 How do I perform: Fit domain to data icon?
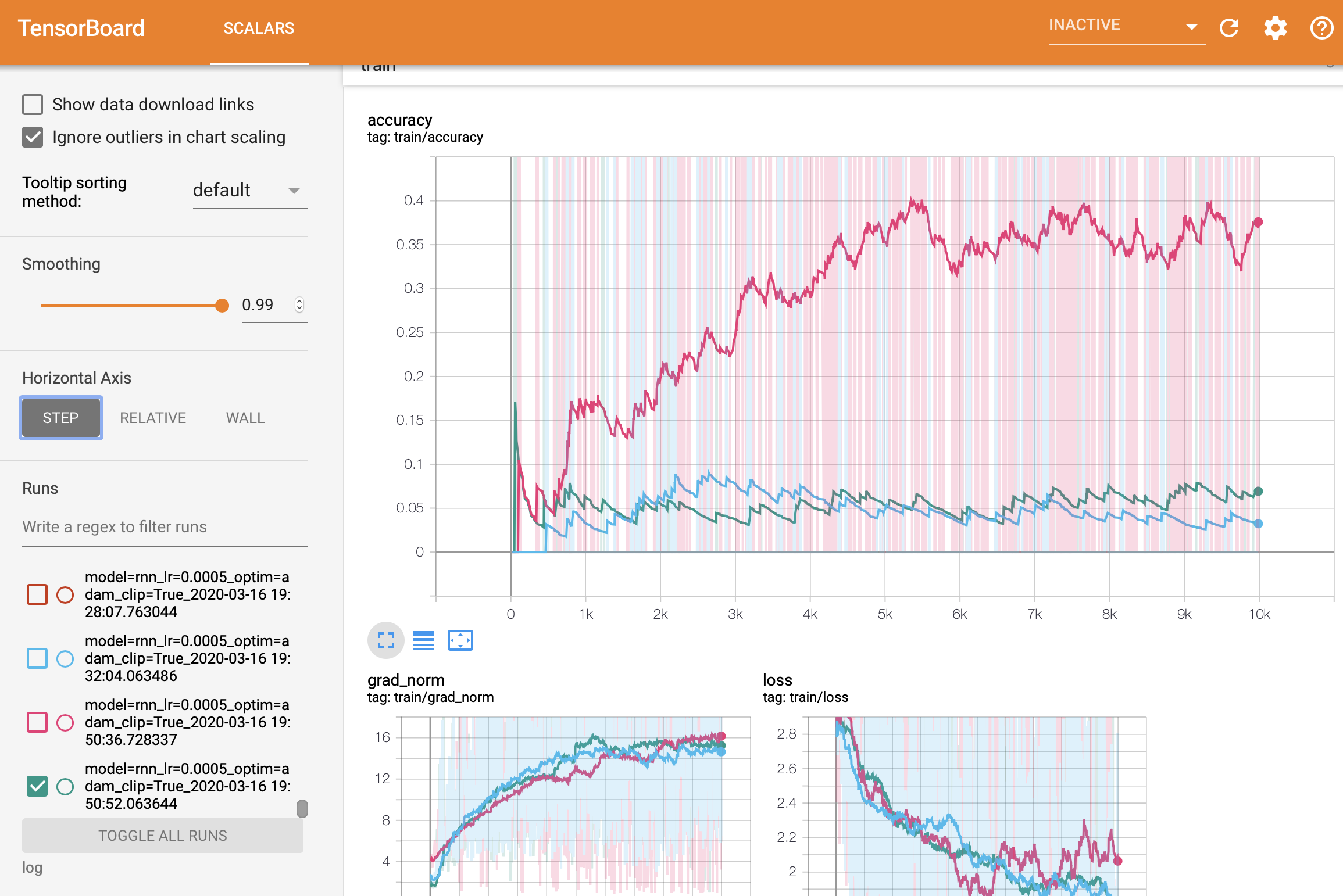[460, 640]
